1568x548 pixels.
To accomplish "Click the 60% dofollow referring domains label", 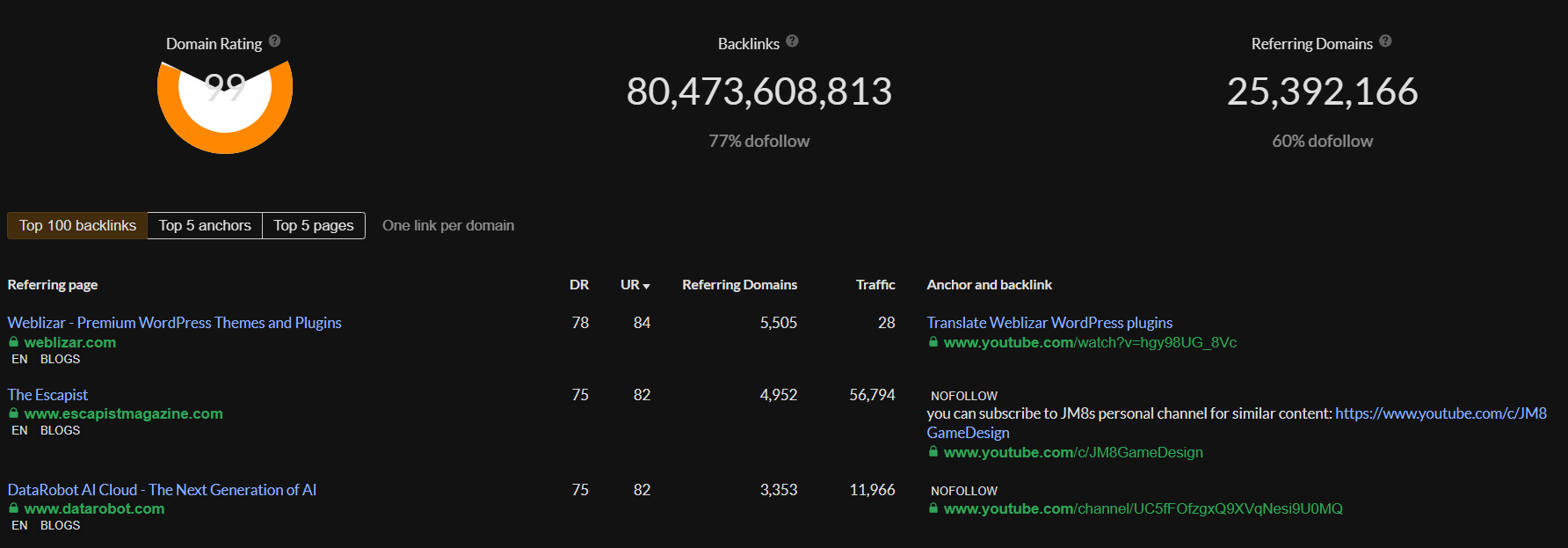I will pyautogui.click(x=1322, y=141).
